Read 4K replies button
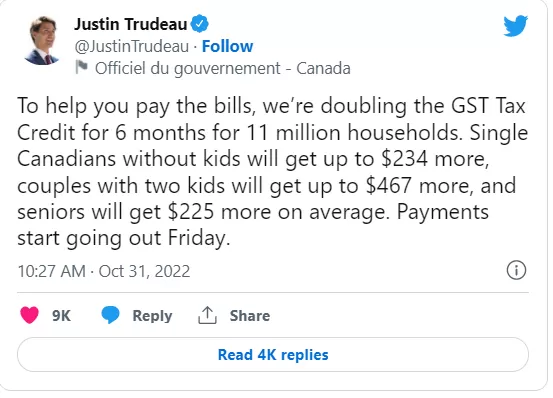 (x=273, y=355)
